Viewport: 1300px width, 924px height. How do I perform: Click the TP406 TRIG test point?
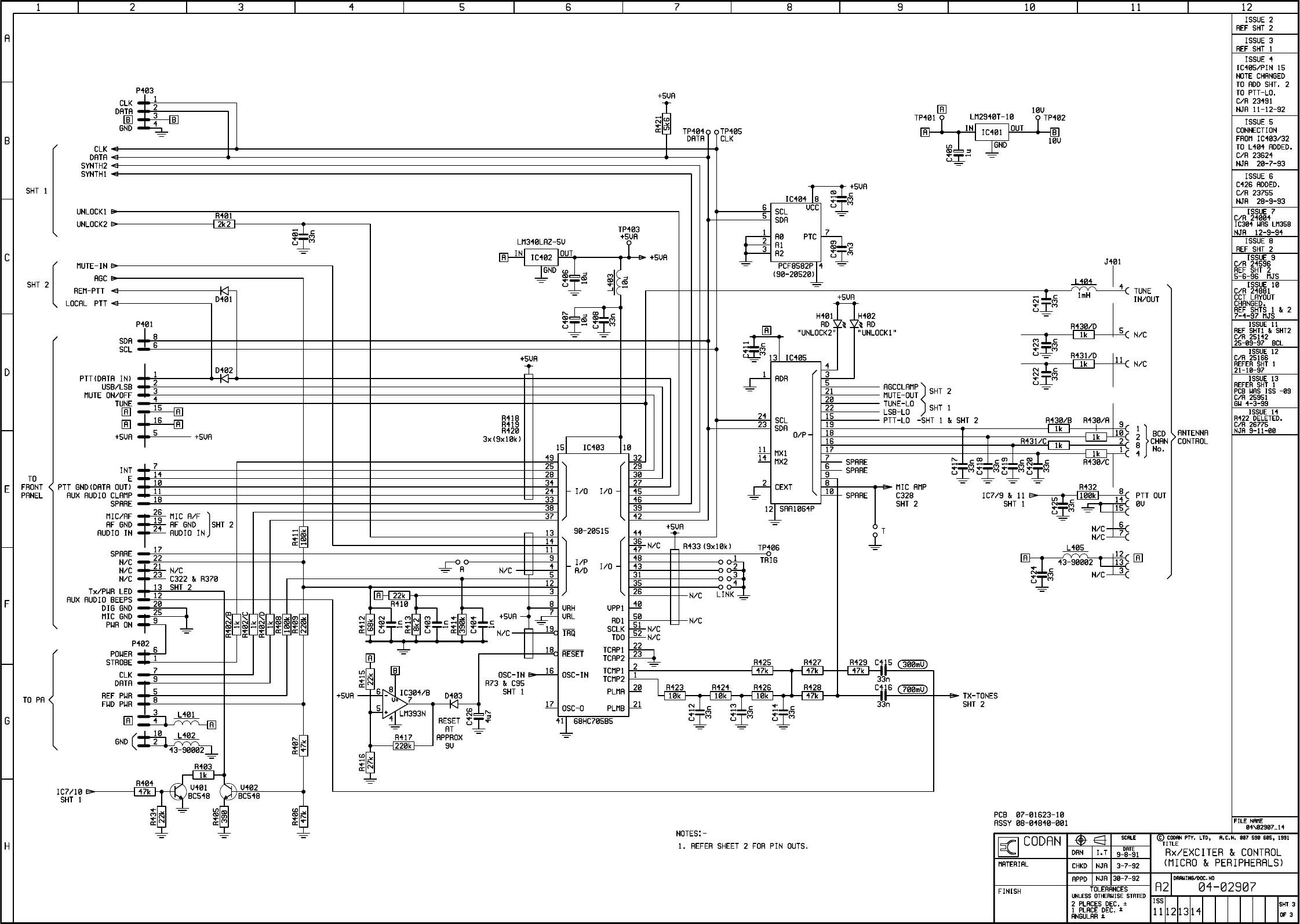coord(769,552)
